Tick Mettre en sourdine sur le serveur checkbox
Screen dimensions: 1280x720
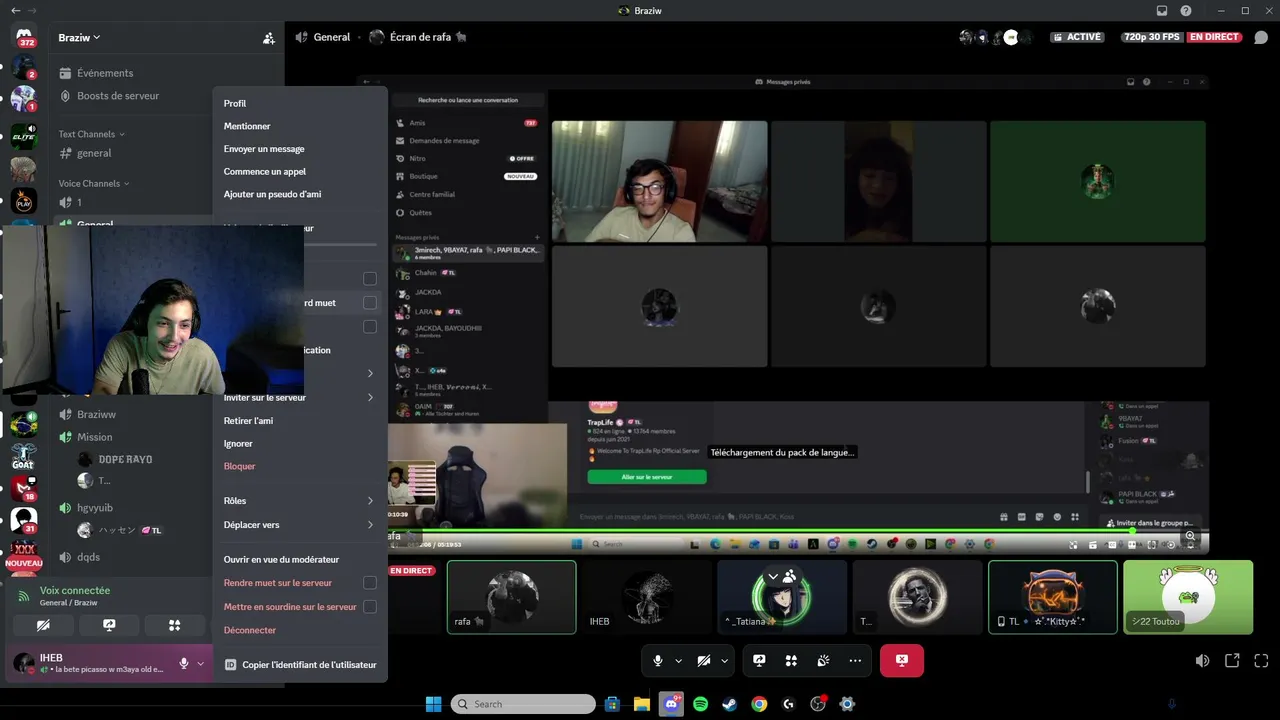coord(370,607)
